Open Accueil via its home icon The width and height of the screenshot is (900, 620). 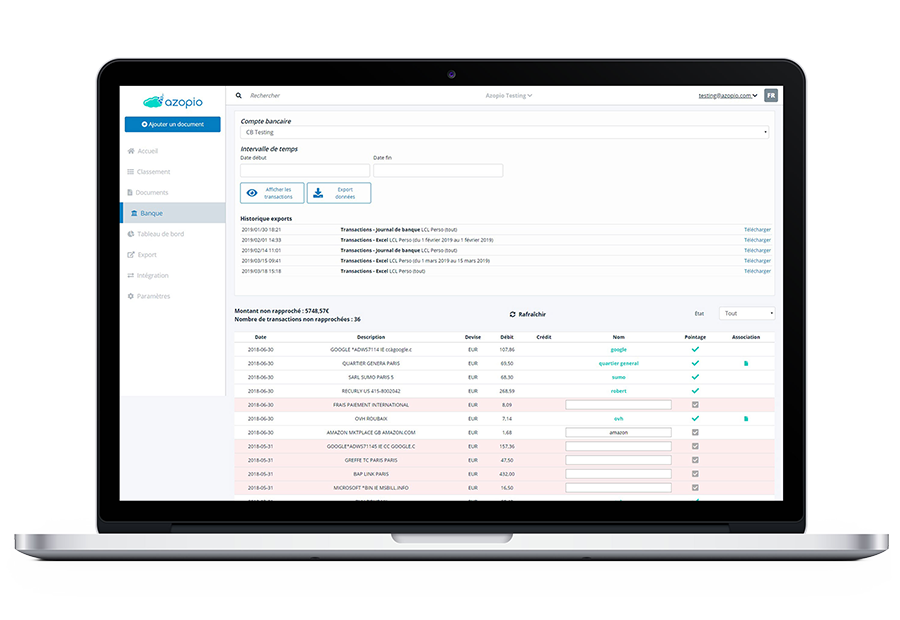pyautogui.click(x=131, y=151)
